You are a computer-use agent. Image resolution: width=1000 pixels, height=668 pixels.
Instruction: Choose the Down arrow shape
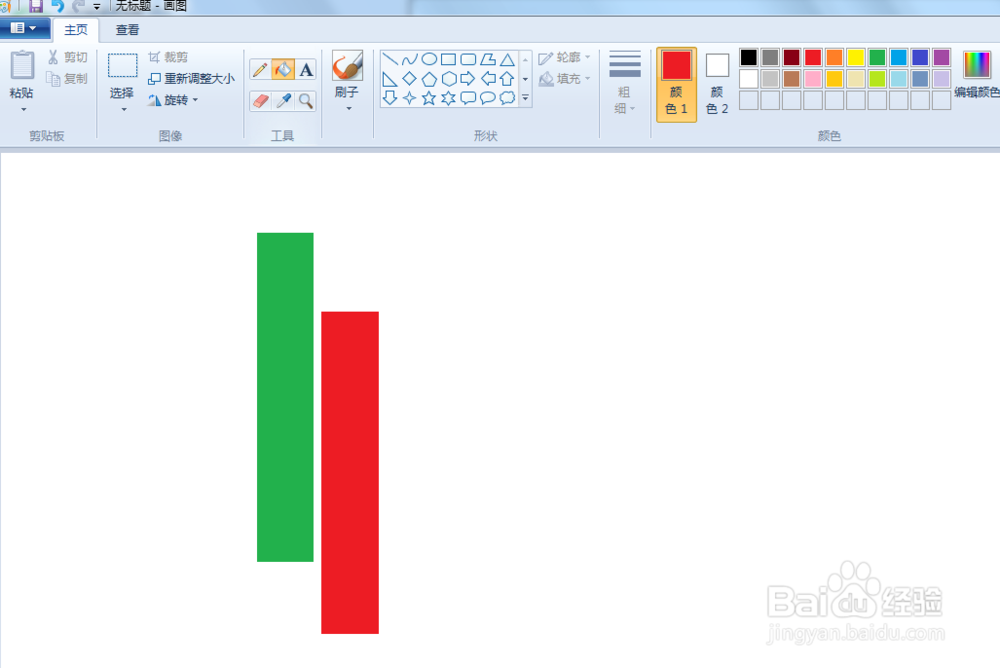pyautogui.click(x=390, y=98)
